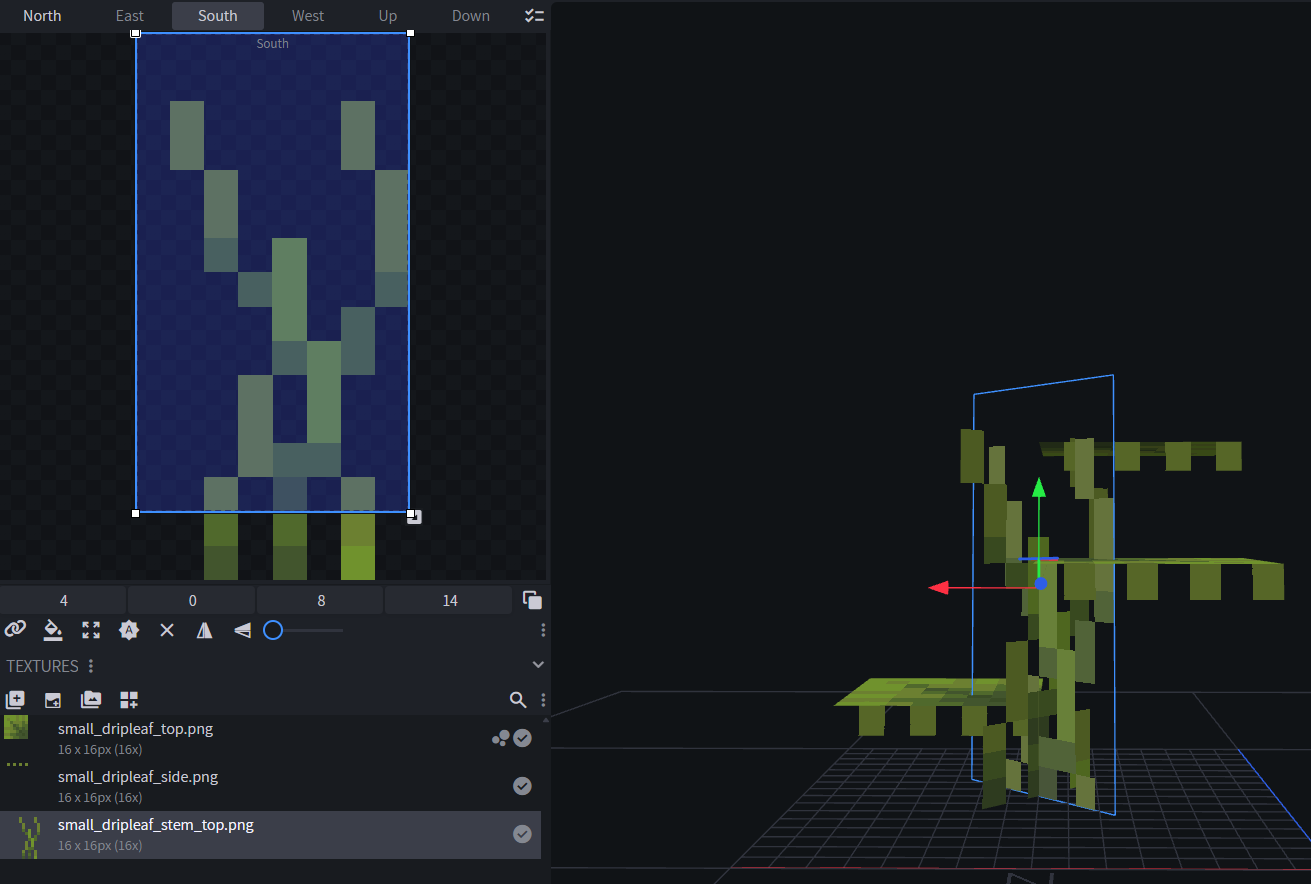Toggle saved checkmark on small_dripleaf_top.png
Viewport: 1311px width, 884px height.
click(522, 738)
